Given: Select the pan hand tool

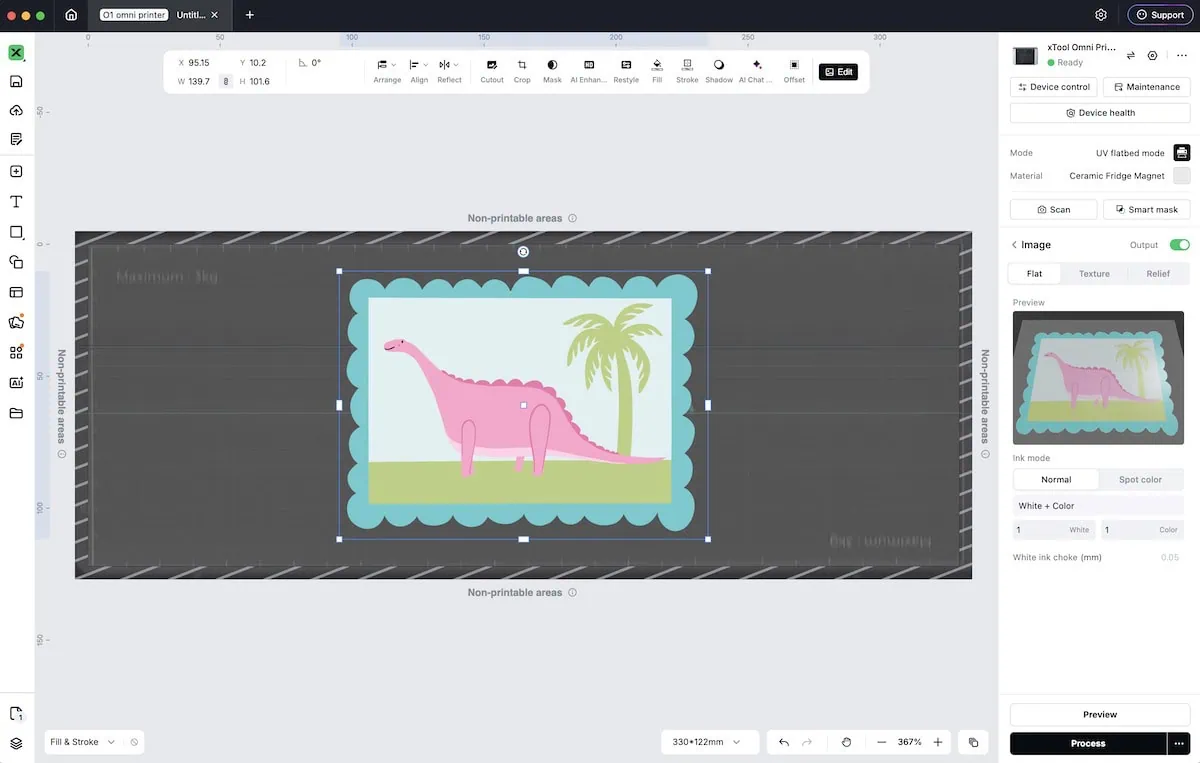Looking at the screenshot, I should [x=846, y=742].
